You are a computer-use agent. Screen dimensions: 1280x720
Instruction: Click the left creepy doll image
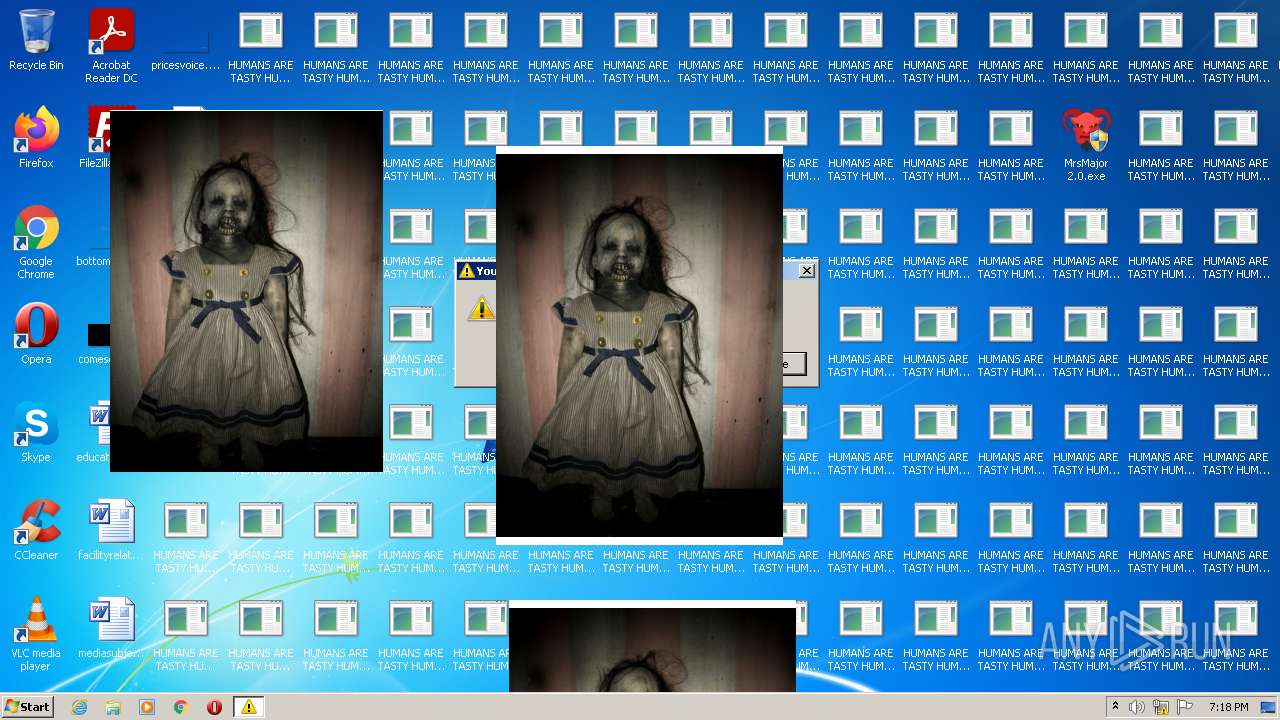point(246,291)
